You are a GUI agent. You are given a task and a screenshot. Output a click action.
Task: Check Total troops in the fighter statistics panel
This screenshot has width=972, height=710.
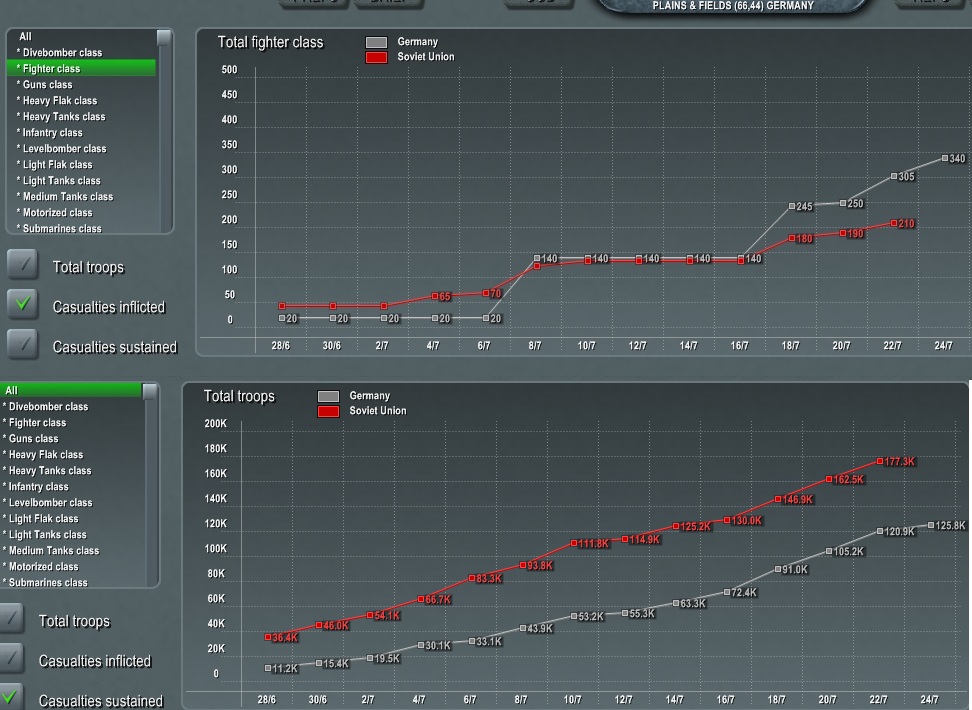pyautogui.click(x=22, y=266)
